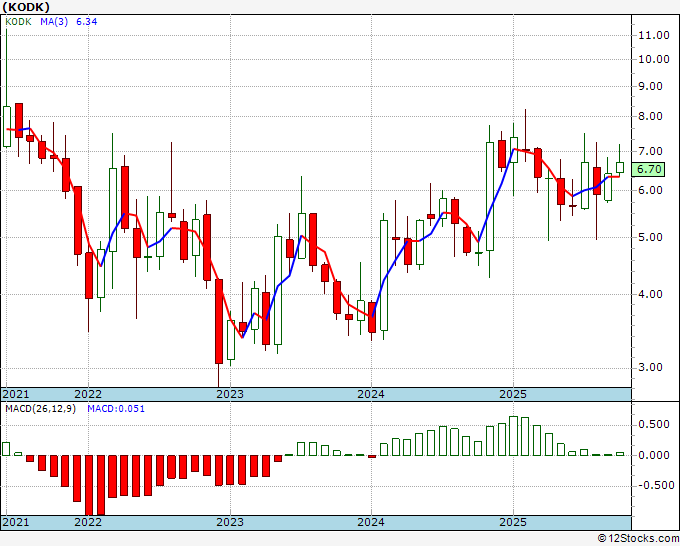The image size is (680, 546).
Task: Click the MACD:0.051 value label
Action: [x=116, y=409]
